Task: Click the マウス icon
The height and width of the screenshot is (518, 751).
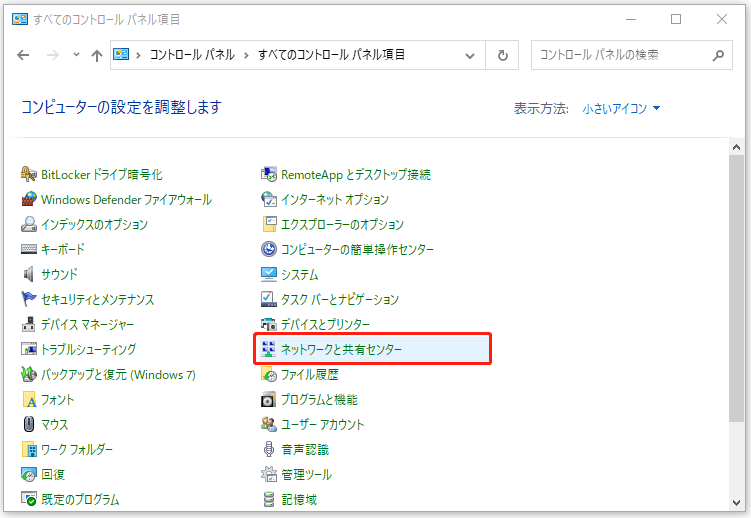Action: (29, 424)
